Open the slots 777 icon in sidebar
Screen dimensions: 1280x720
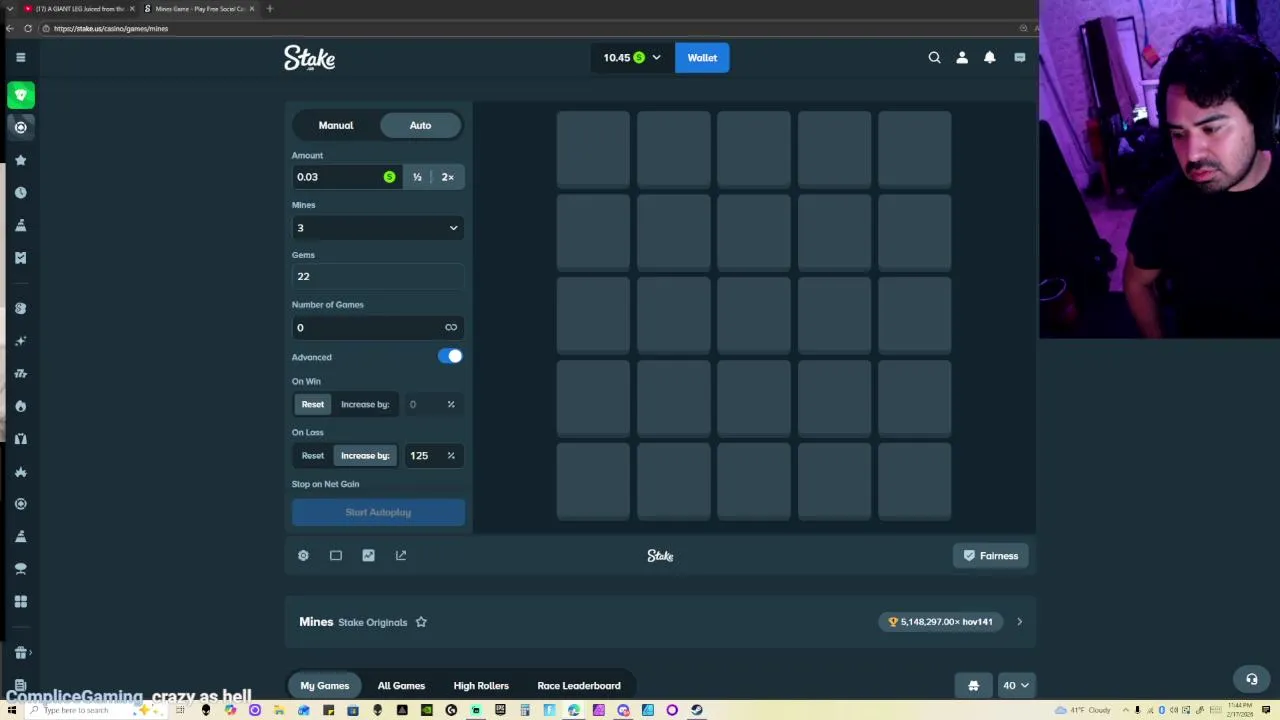20,373
